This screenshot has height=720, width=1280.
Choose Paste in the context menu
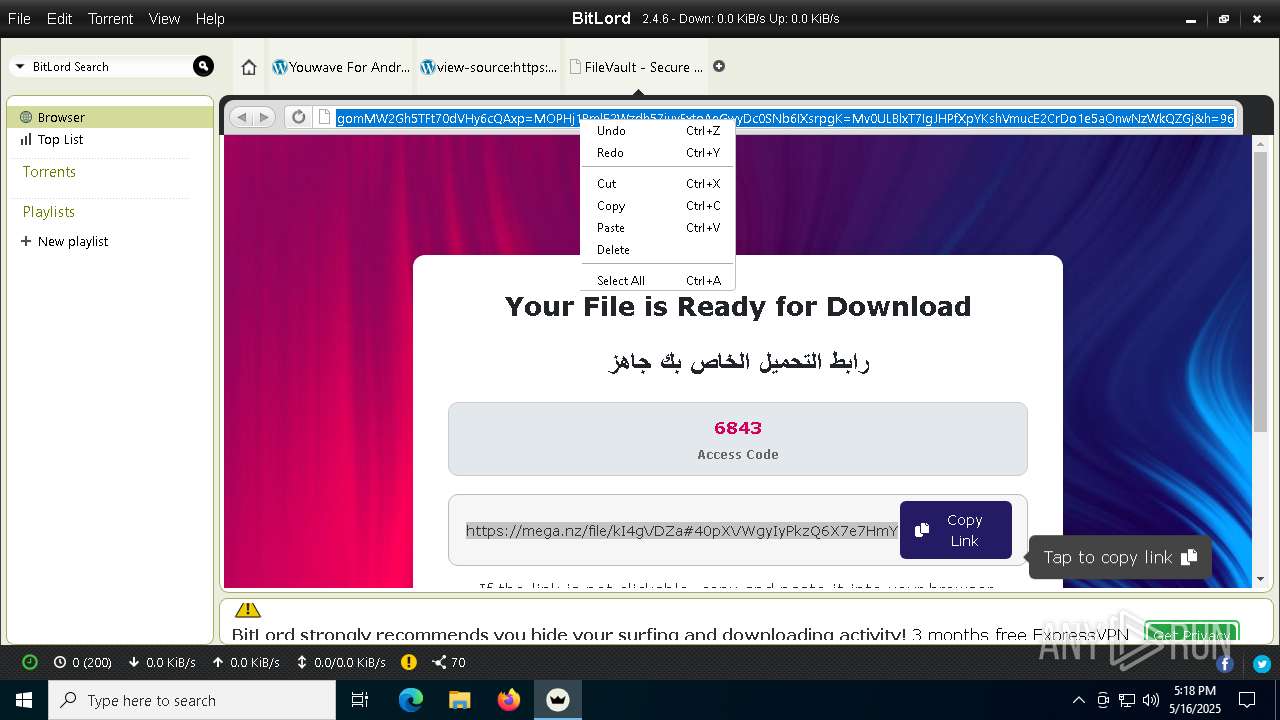click(x=658, y=228)
